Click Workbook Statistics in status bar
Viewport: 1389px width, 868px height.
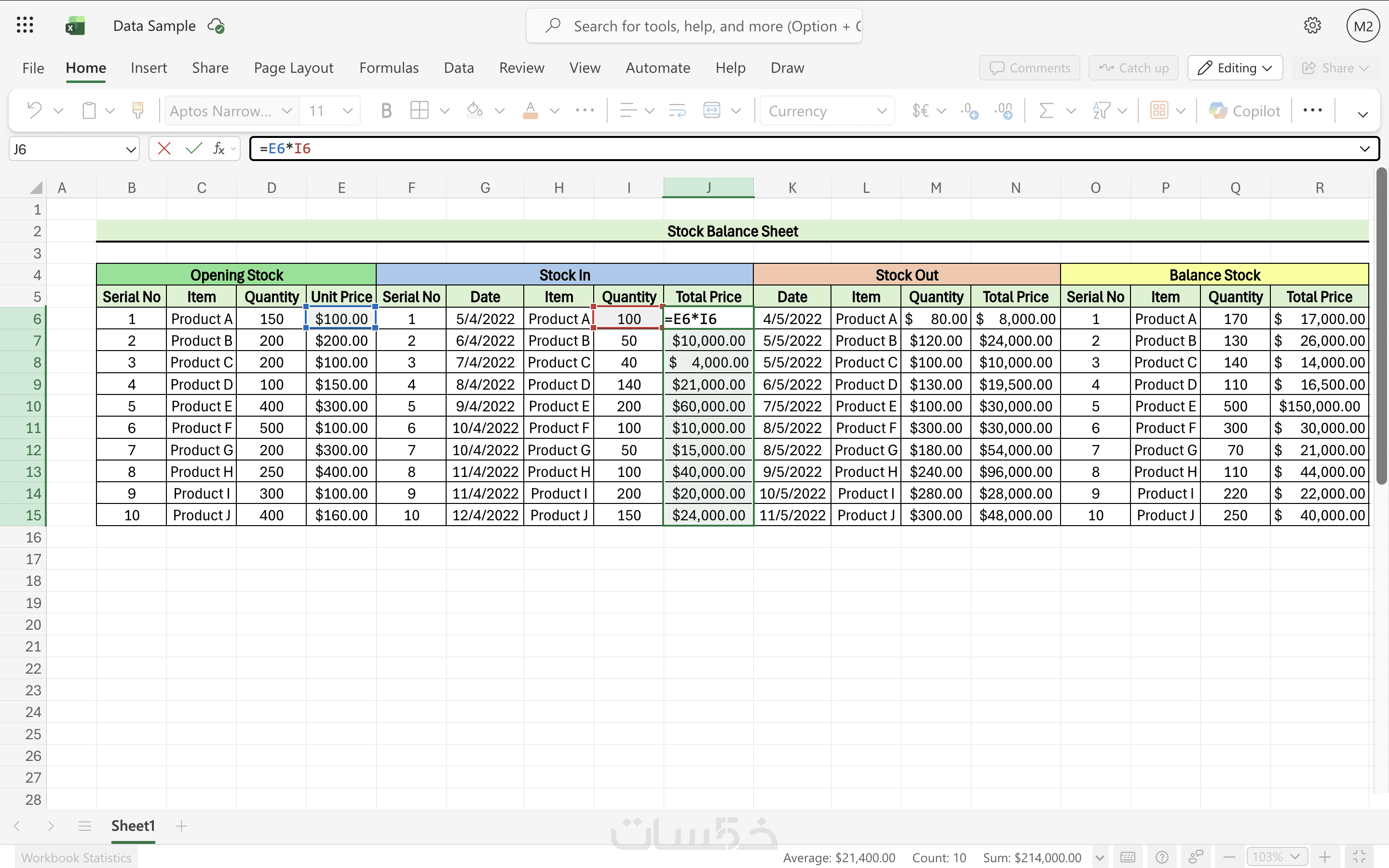pyautogui.click(x=76, y=857)
